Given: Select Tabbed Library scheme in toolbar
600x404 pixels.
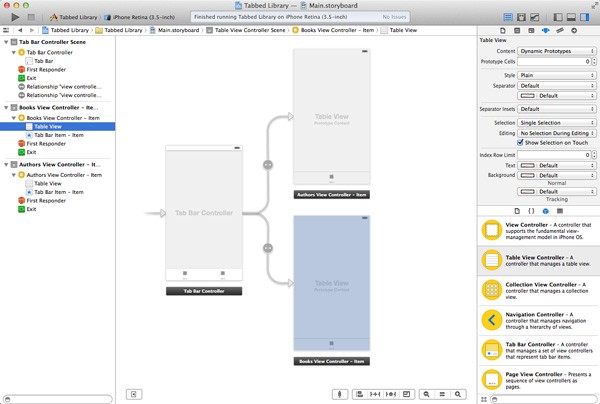Looking at the screenshot, I should [x=74, y=17].
